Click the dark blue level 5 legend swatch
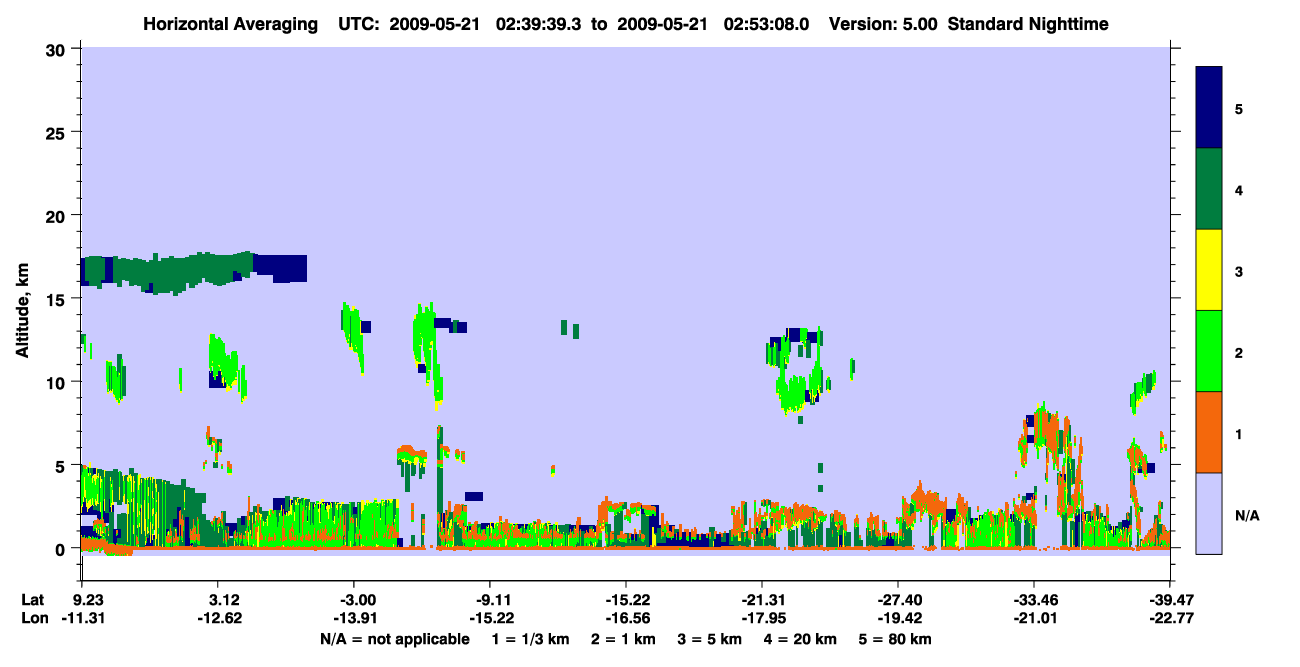Screen dimensions: 1300x667 tap(1209, 108)
